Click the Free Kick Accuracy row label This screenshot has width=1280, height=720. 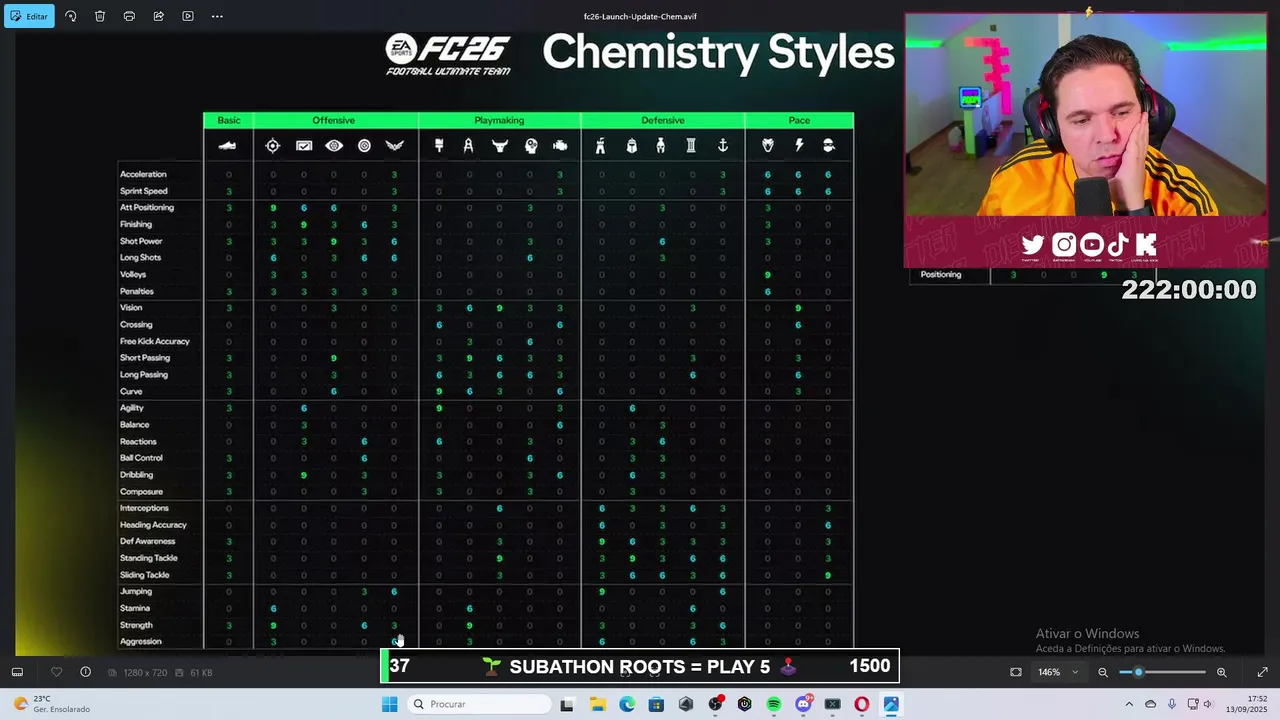click(154, 341)
